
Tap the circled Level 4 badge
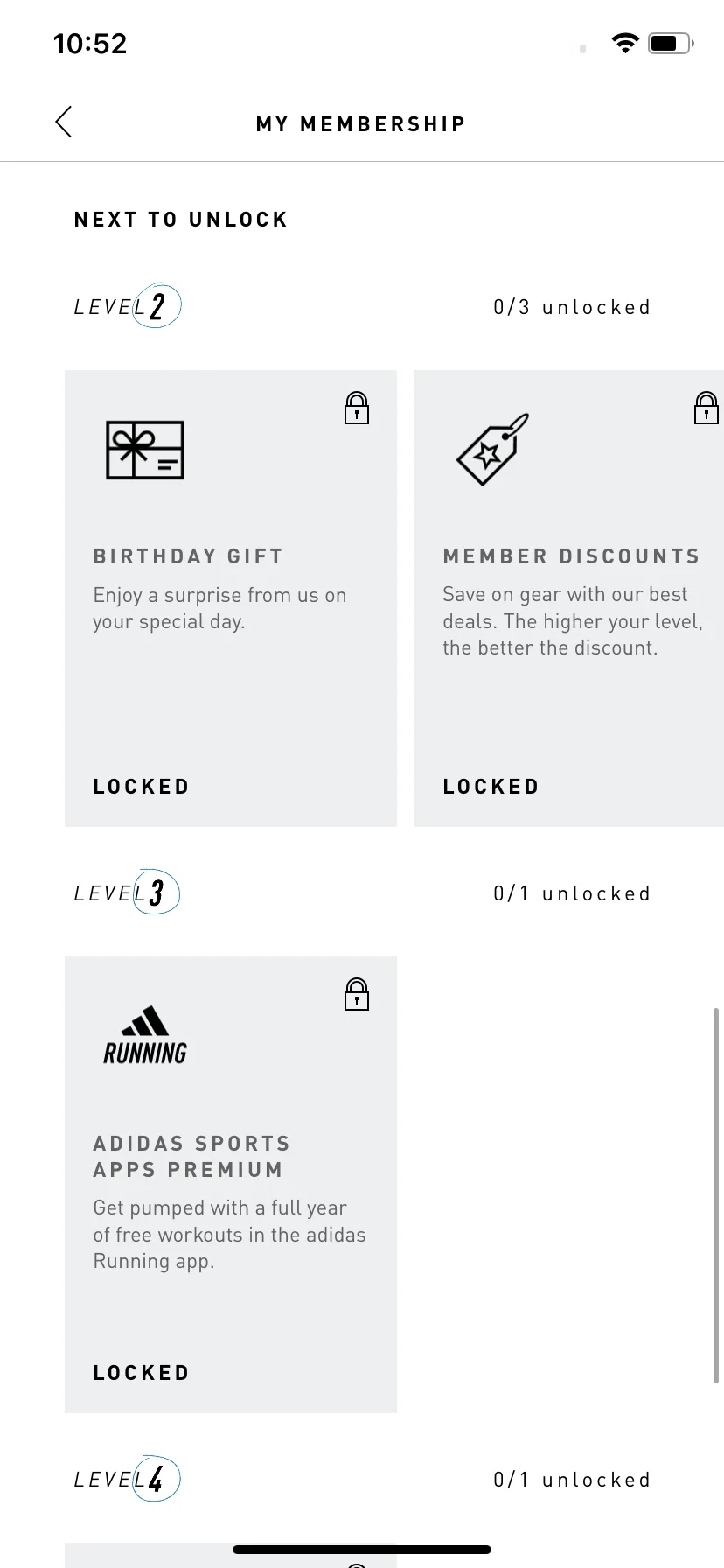pyautogui.click(x=157, y=1479)
